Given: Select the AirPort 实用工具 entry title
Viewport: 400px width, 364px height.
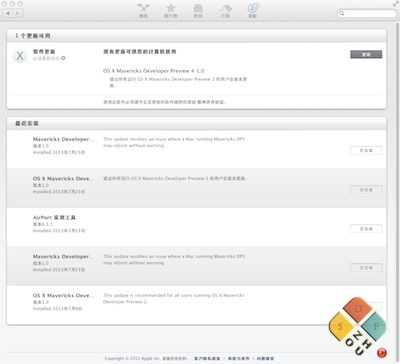Looking at the screenshot, I should [54, 217].
